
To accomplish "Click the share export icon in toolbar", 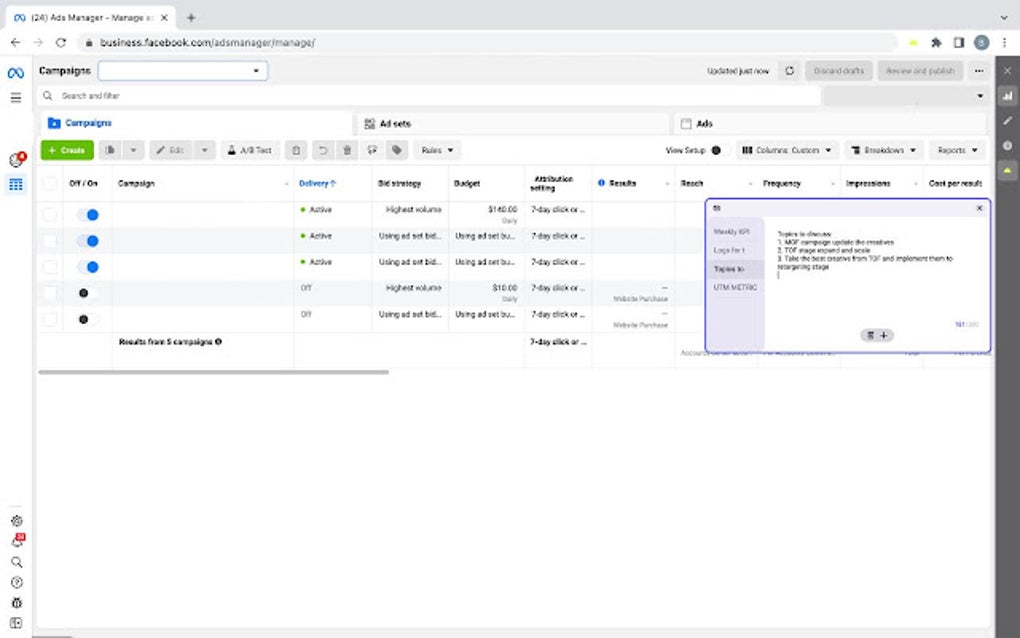I will pyautogui.click(x=372, y=150).
